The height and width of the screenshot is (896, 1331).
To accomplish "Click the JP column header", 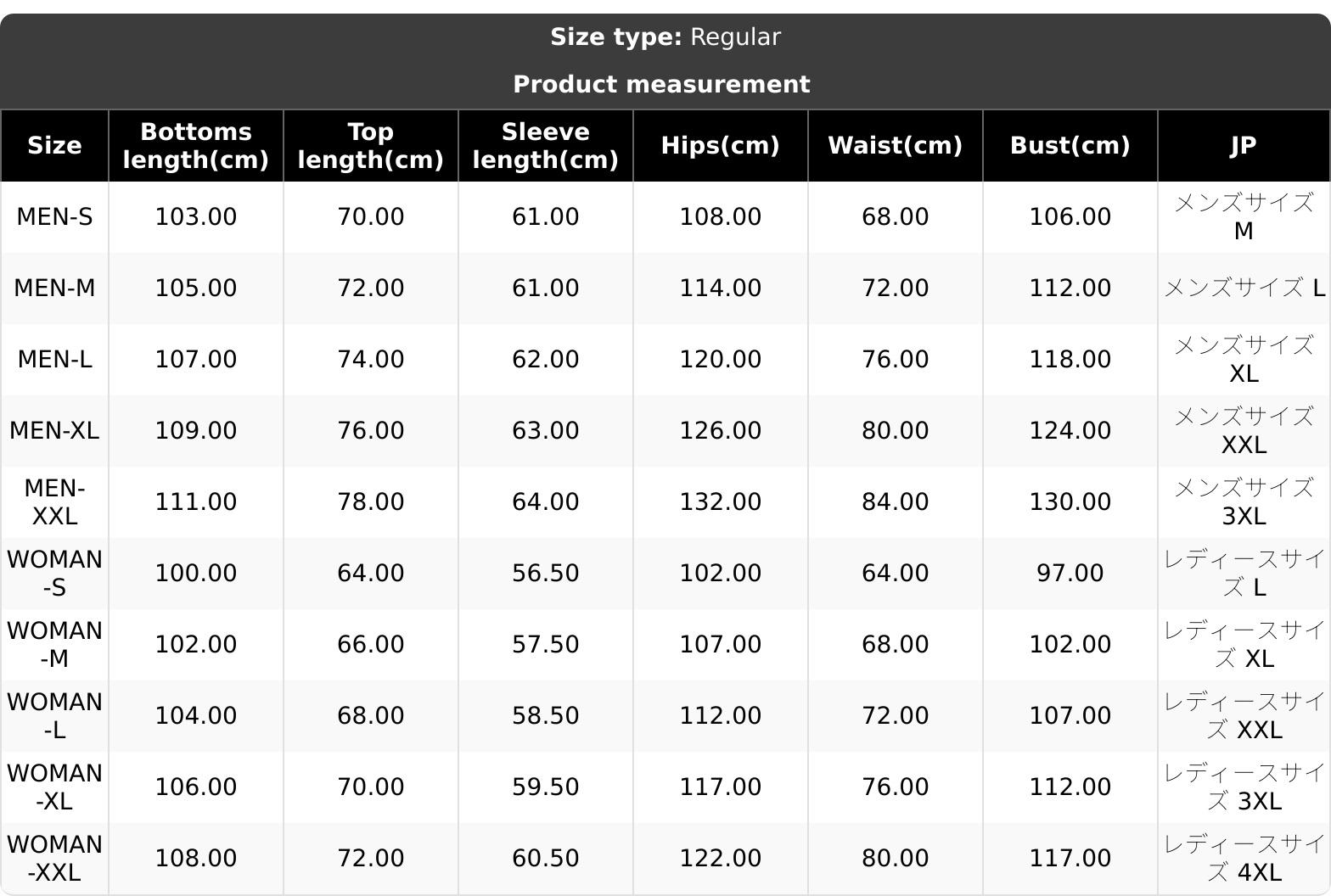I will click(1244, 145).
